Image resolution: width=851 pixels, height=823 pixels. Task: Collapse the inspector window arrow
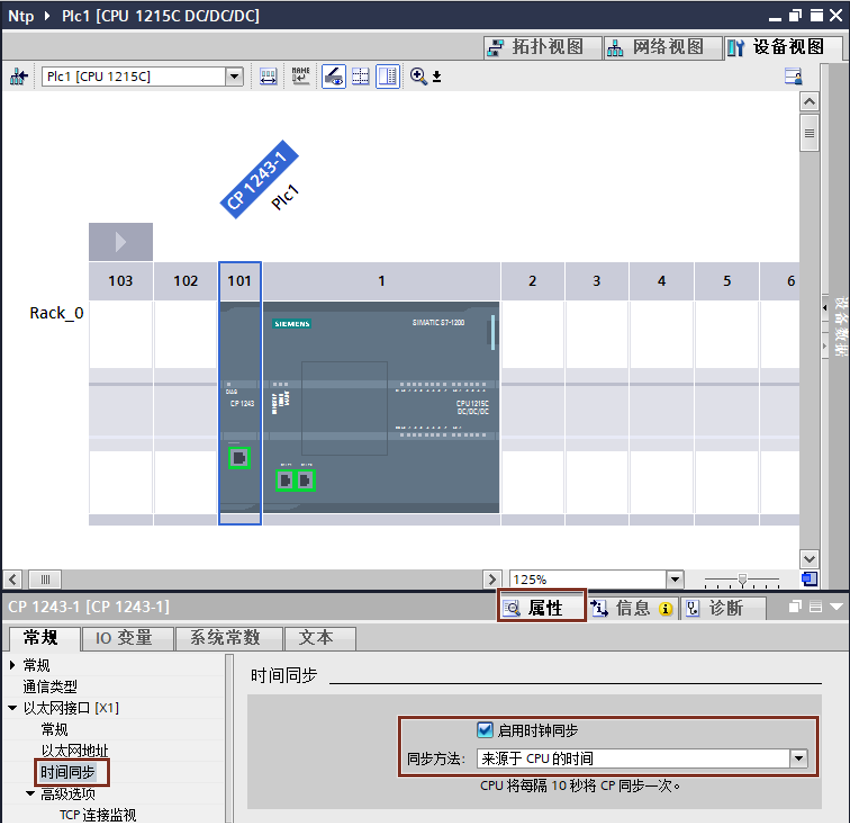pos(836,606)
